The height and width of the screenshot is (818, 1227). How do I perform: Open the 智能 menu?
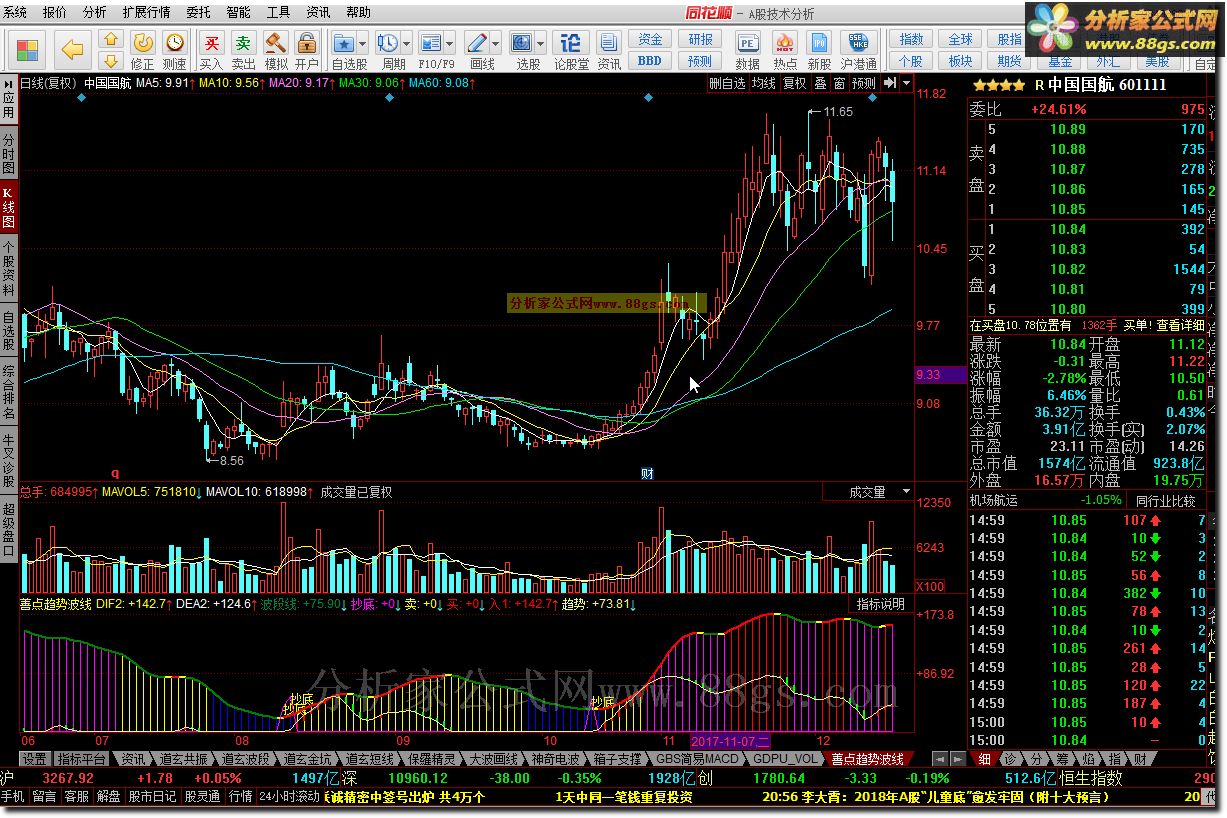(239, 12)
